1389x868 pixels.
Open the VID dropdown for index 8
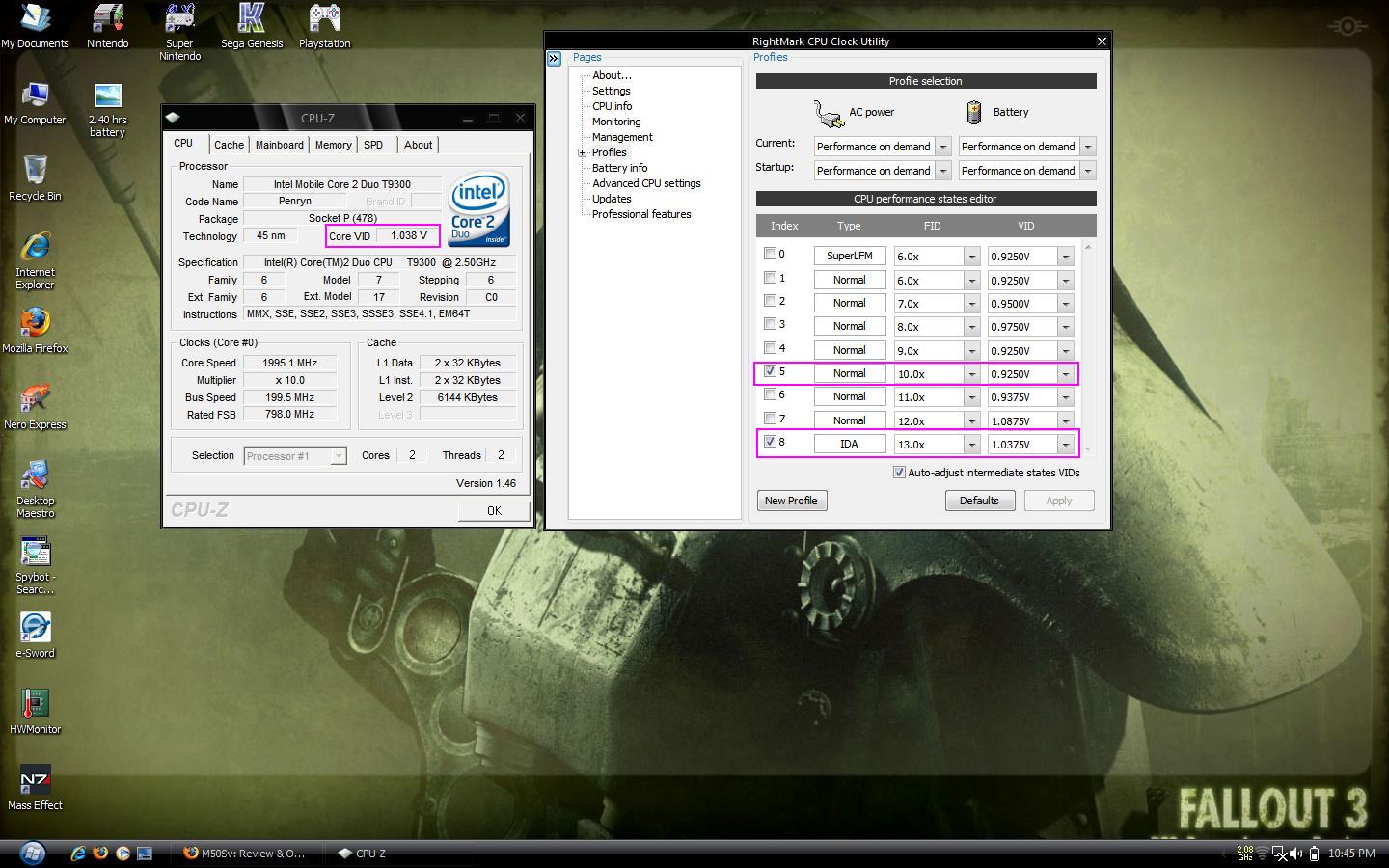[x=1066, y=445]
